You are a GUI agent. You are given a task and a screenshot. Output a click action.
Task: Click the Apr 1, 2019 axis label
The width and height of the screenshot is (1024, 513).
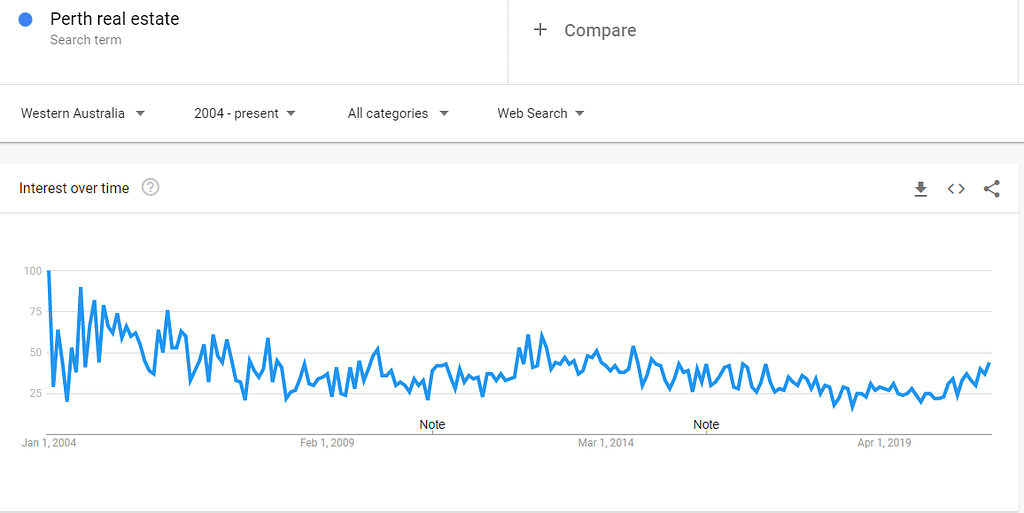click(x=884, y=443)
